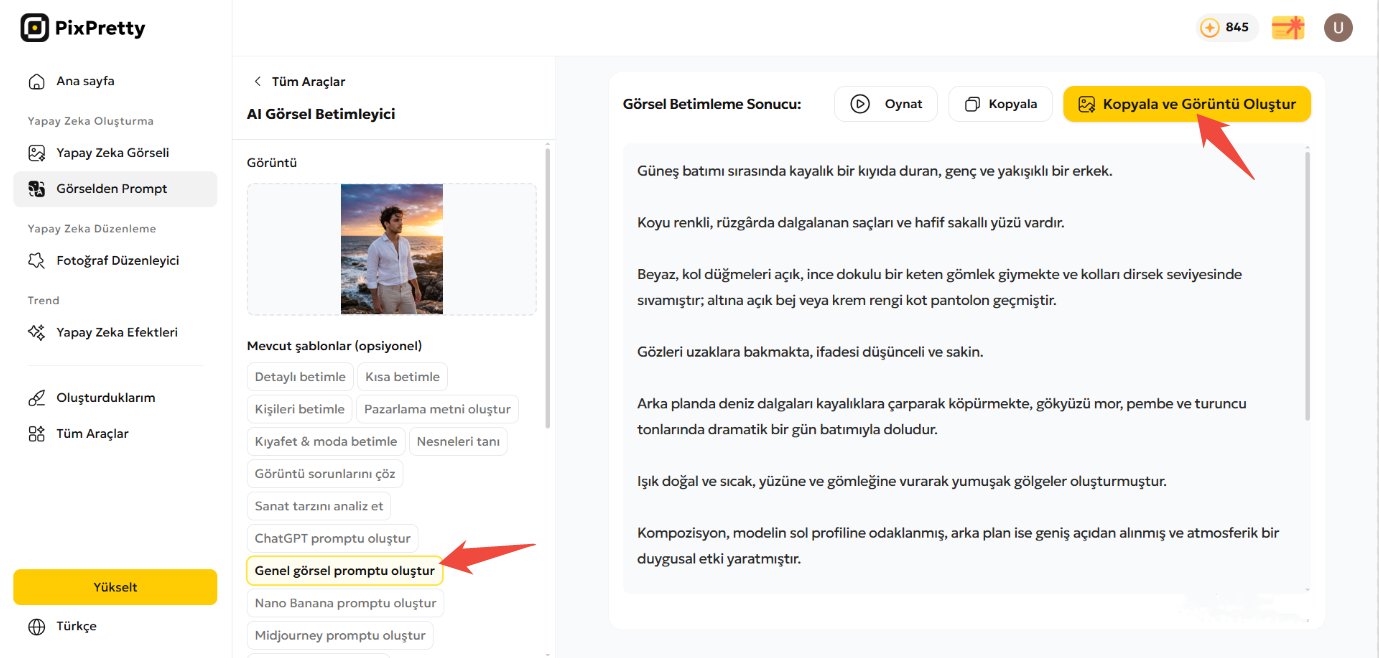Click the description panel scrollbar

[1307, 280]
